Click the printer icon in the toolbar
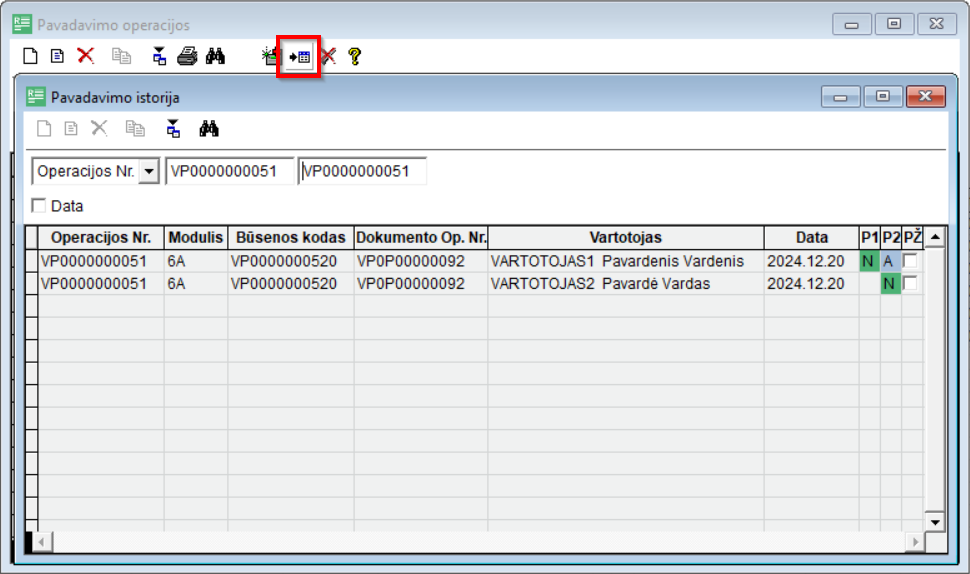The width and height of the screenshot is (970, 574). pos(187,56)
